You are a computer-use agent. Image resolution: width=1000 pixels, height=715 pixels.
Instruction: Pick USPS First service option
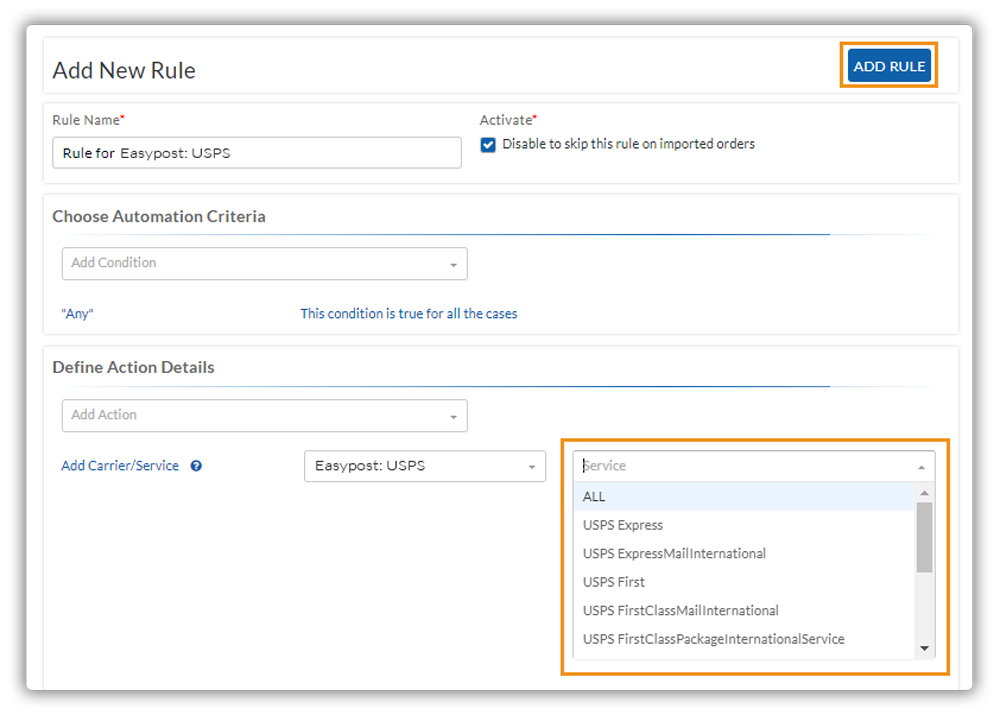click(x=744, y=582)
